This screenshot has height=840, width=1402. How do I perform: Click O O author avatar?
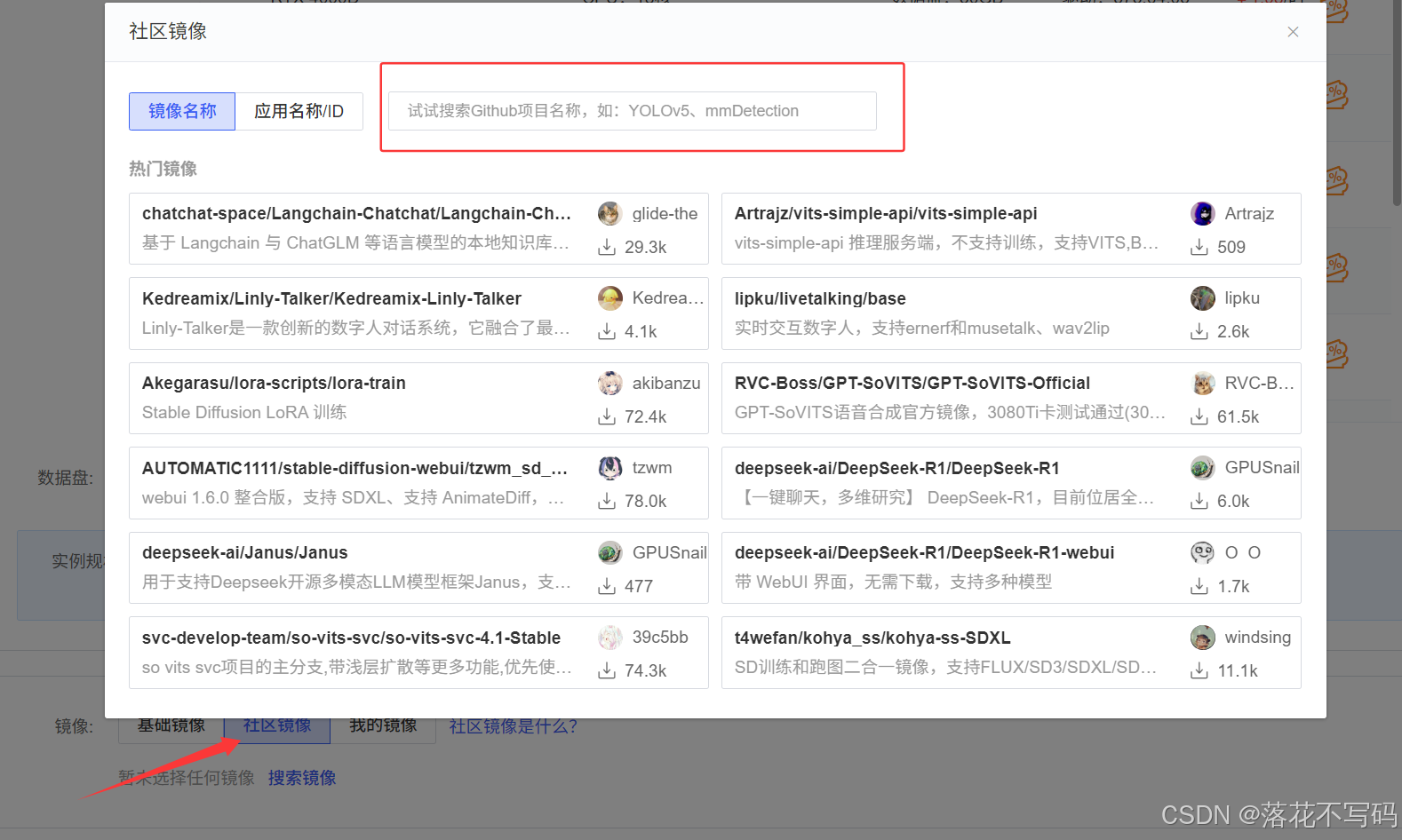tap(1202, 552)
